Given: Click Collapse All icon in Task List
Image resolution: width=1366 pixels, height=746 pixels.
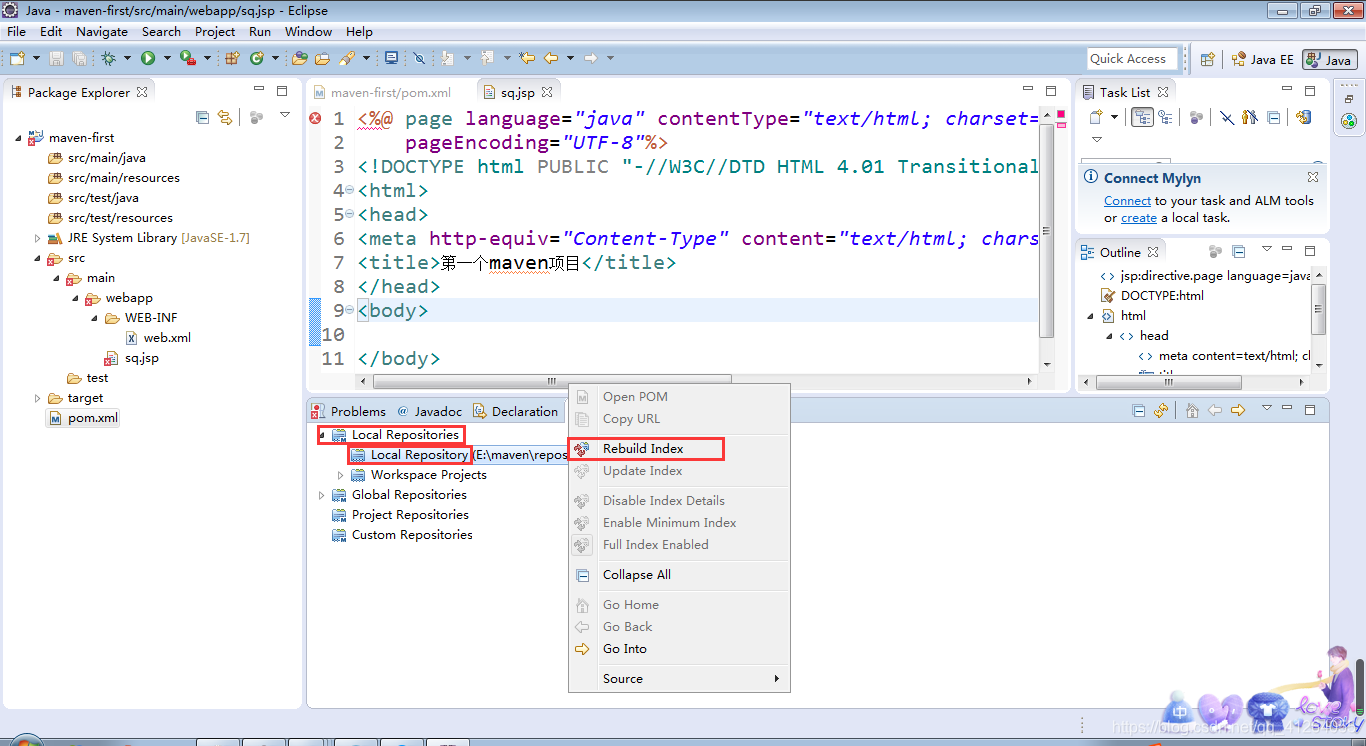Looking at the screenshot, I should 1273,117.
